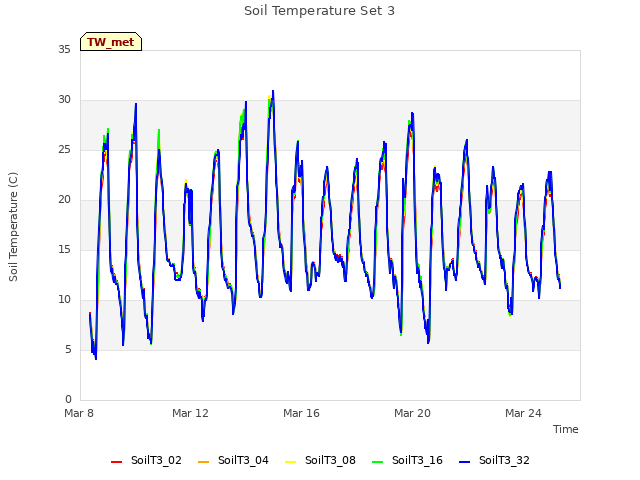The image size is (640, 480).
Task: Click the 15 y-axis tick label
Action: [64, 250]
